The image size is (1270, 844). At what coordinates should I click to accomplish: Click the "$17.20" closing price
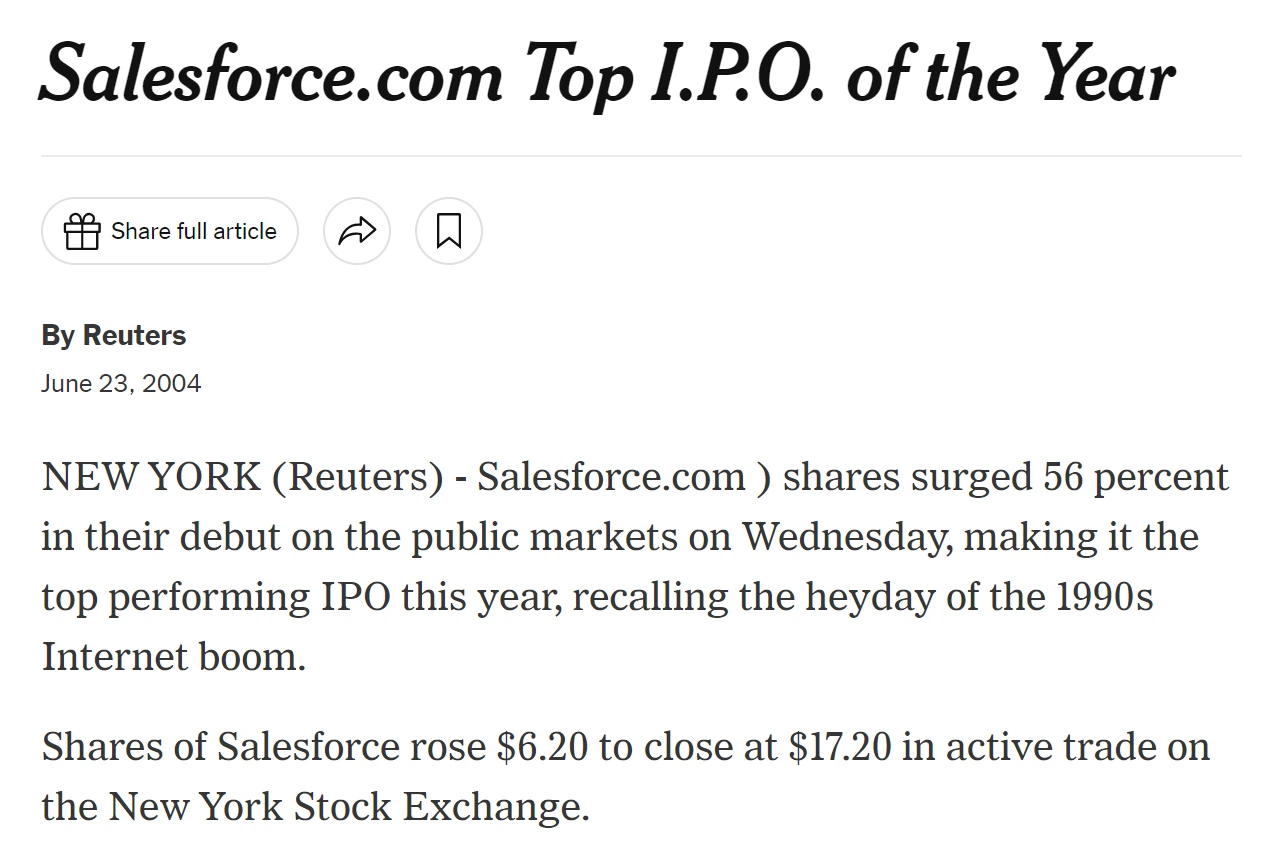pos(839,748)
